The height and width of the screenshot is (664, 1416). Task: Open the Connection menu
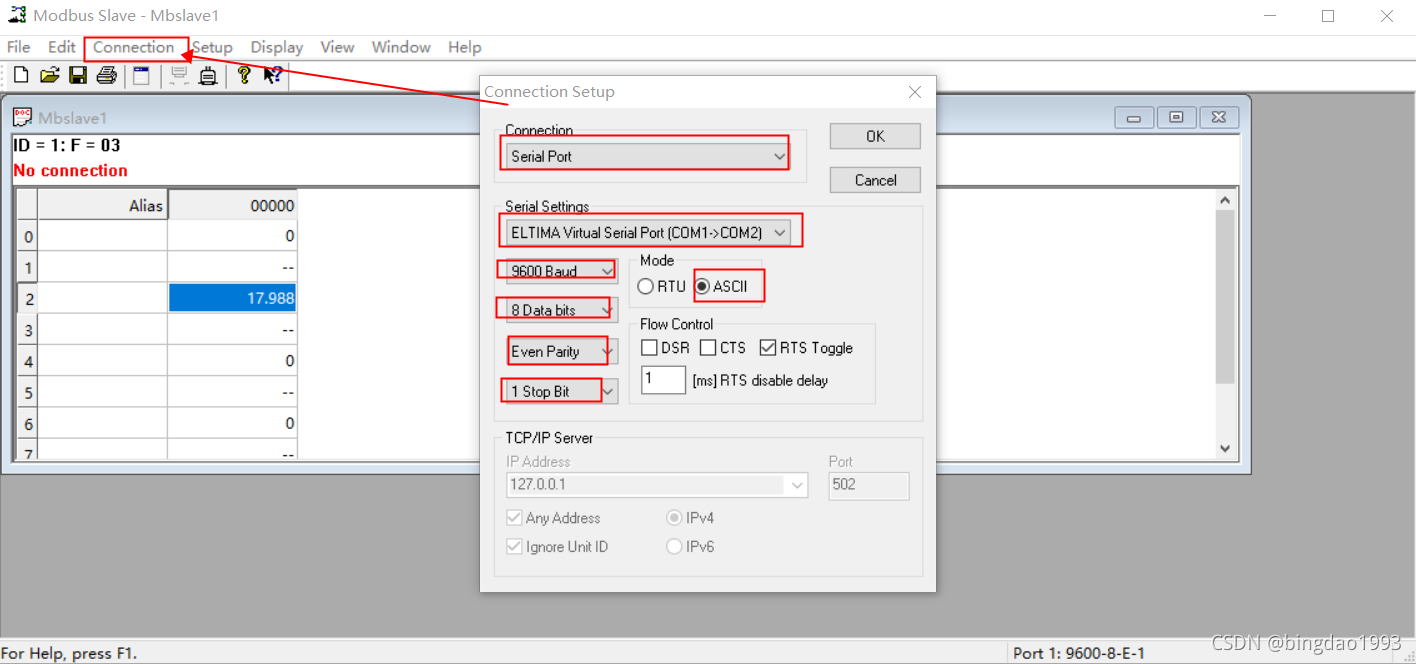pyautogui.click(x=135, y=47)
